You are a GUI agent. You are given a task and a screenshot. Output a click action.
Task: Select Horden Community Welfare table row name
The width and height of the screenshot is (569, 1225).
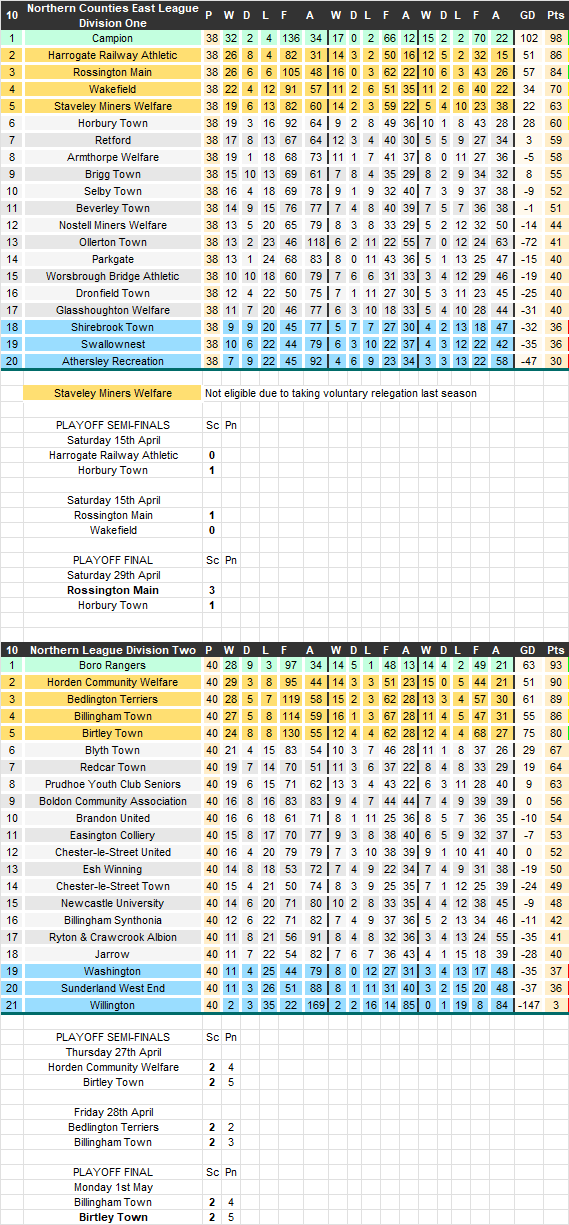pyautogui.click(x=112, y=682)
